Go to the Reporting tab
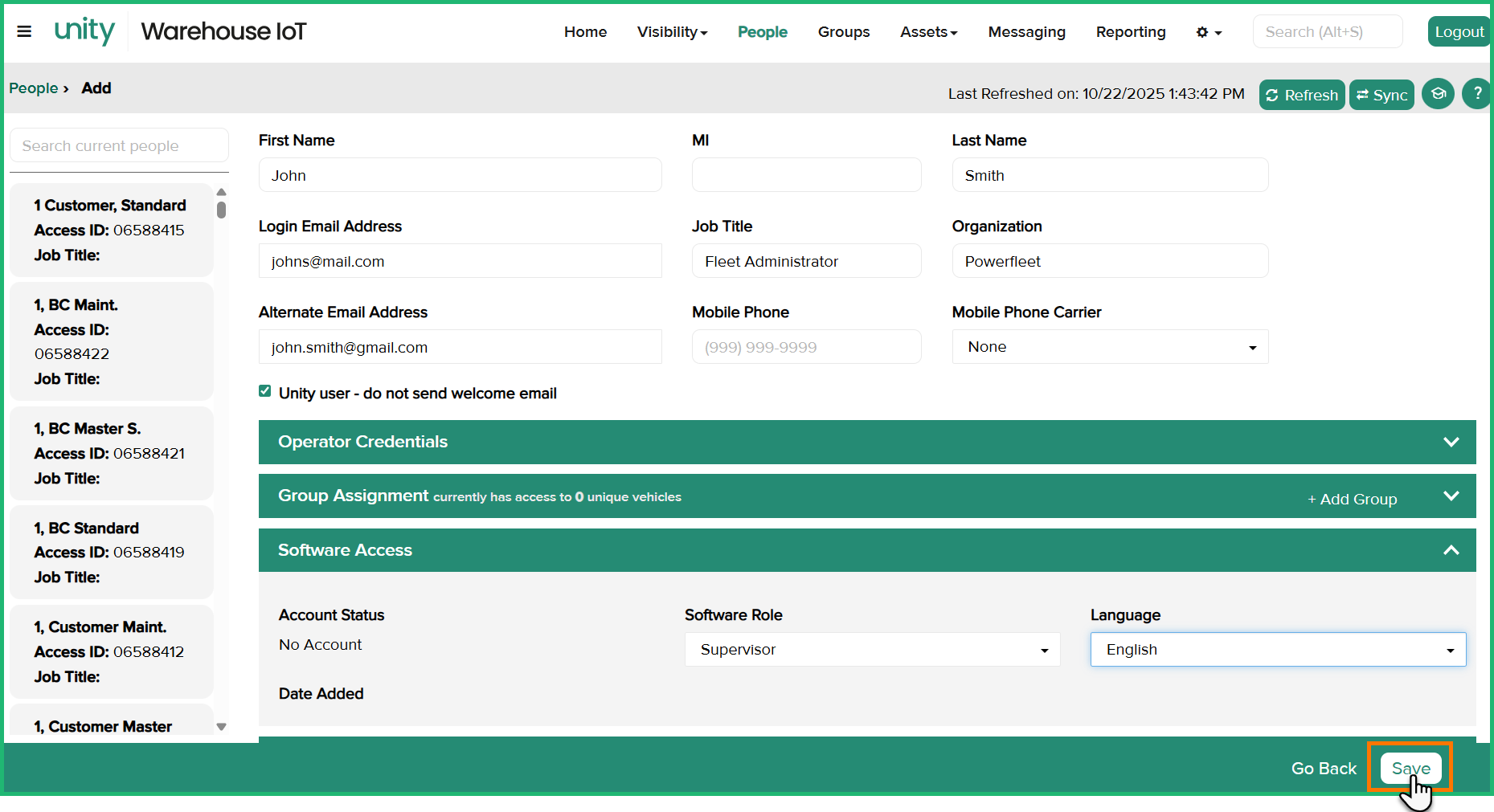Screen dimensions: 1494x812 click(x=1130, y=32)
